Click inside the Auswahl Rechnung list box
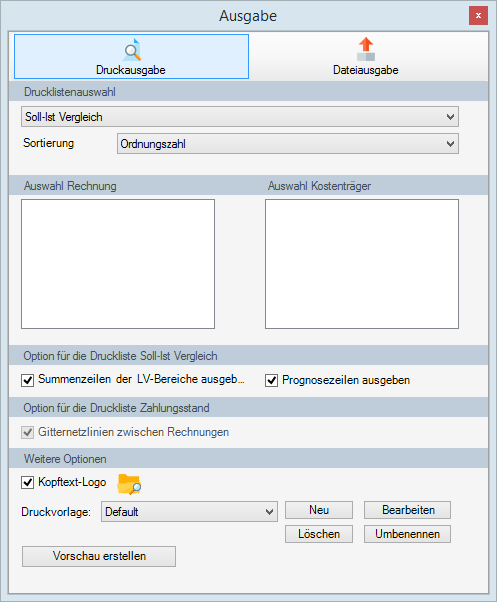This screenshot has width=497, height=602. (118, 264)
